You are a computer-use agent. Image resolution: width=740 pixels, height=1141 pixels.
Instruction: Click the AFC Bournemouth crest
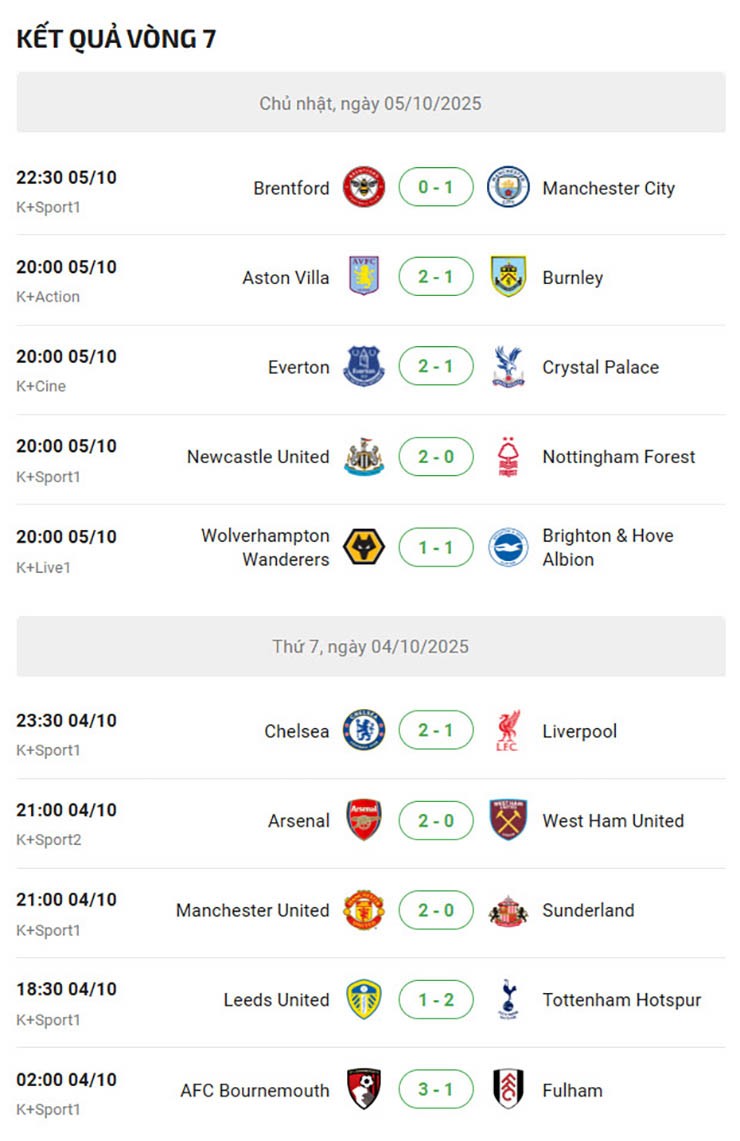pos(364,1089)
